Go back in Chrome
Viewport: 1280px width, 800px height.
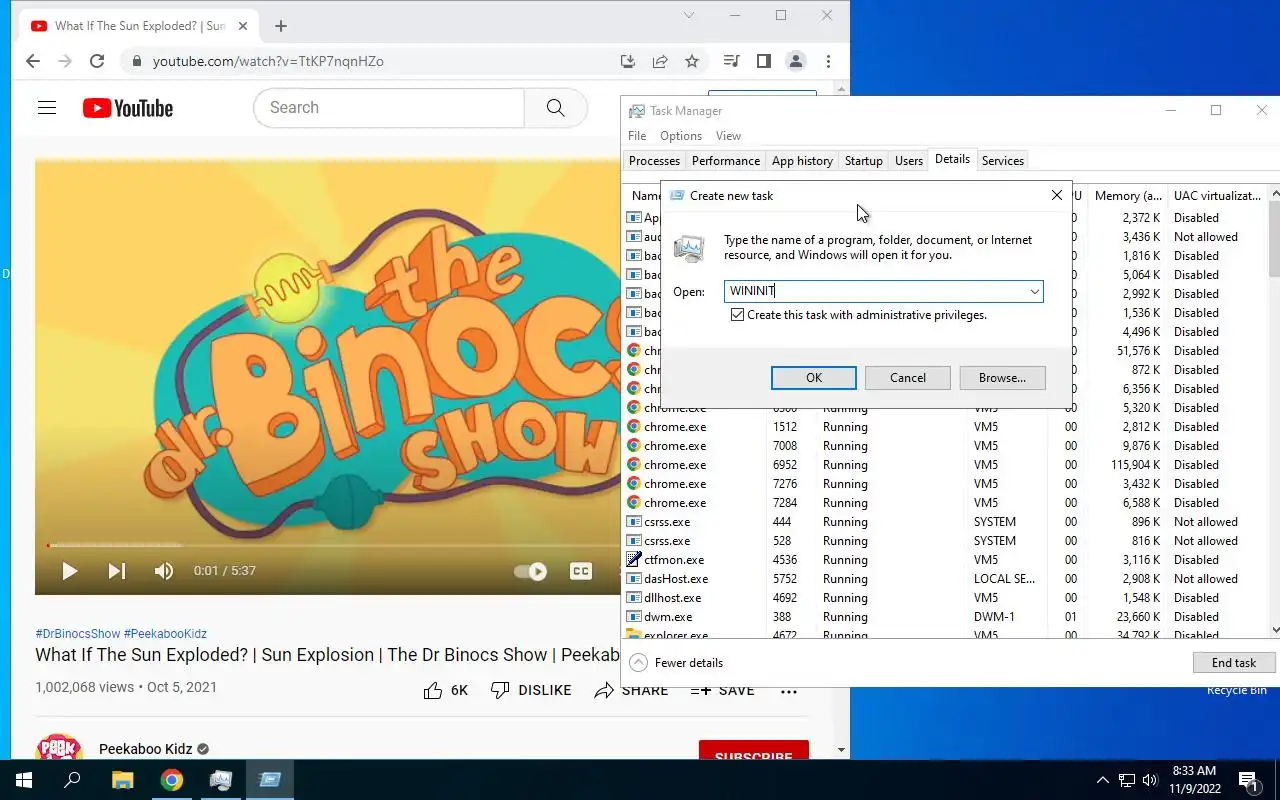click(33, 61)
